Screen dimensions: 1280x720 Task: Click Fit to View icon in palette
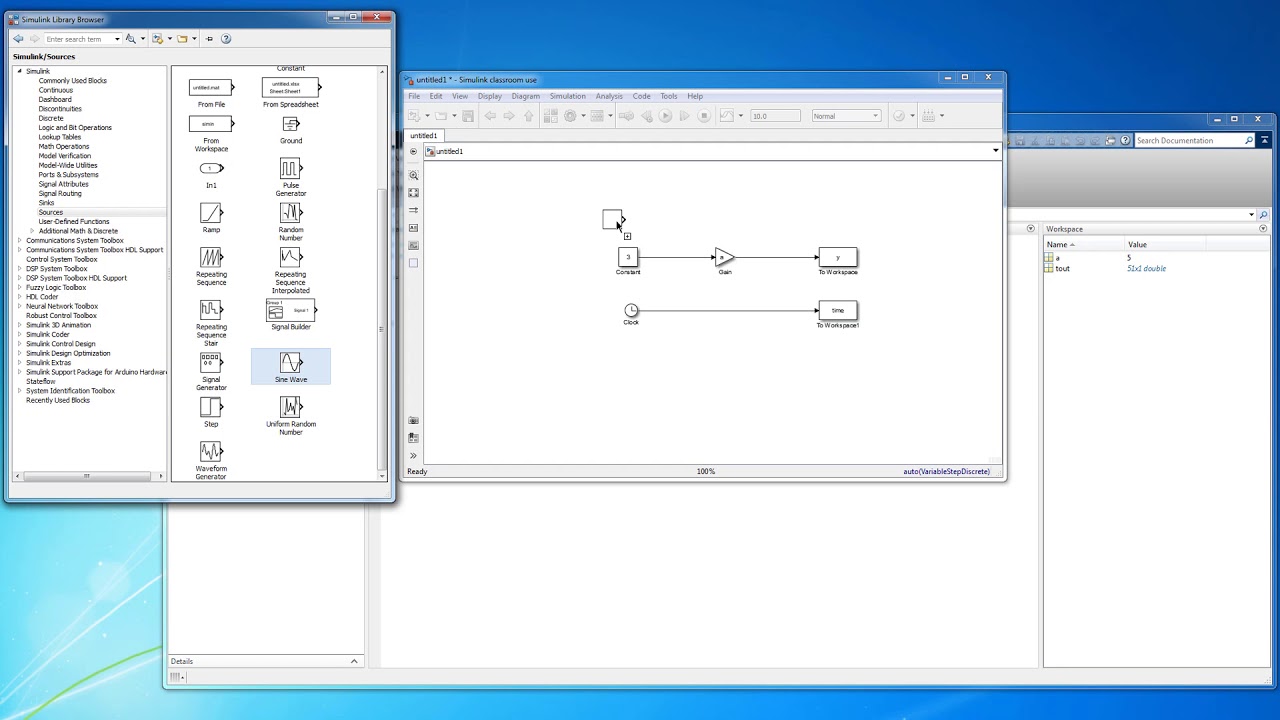click(413, 193)
